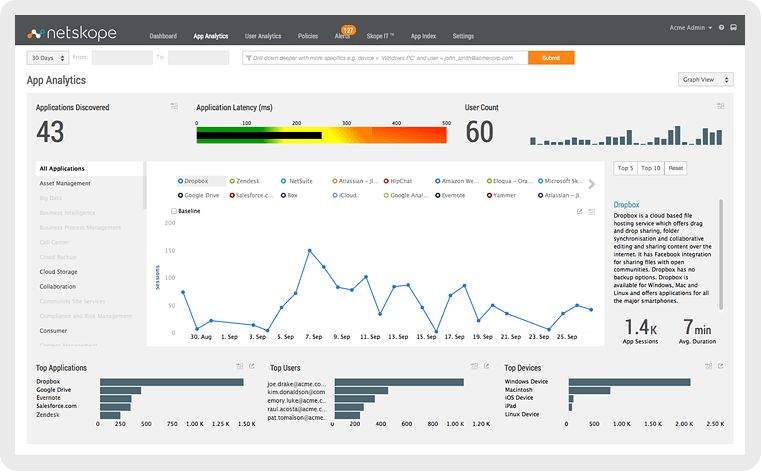This screenshot has height=472, width=762.
Task: Click the Windows Device bar in Top Devices
Action: click(629, 383)
